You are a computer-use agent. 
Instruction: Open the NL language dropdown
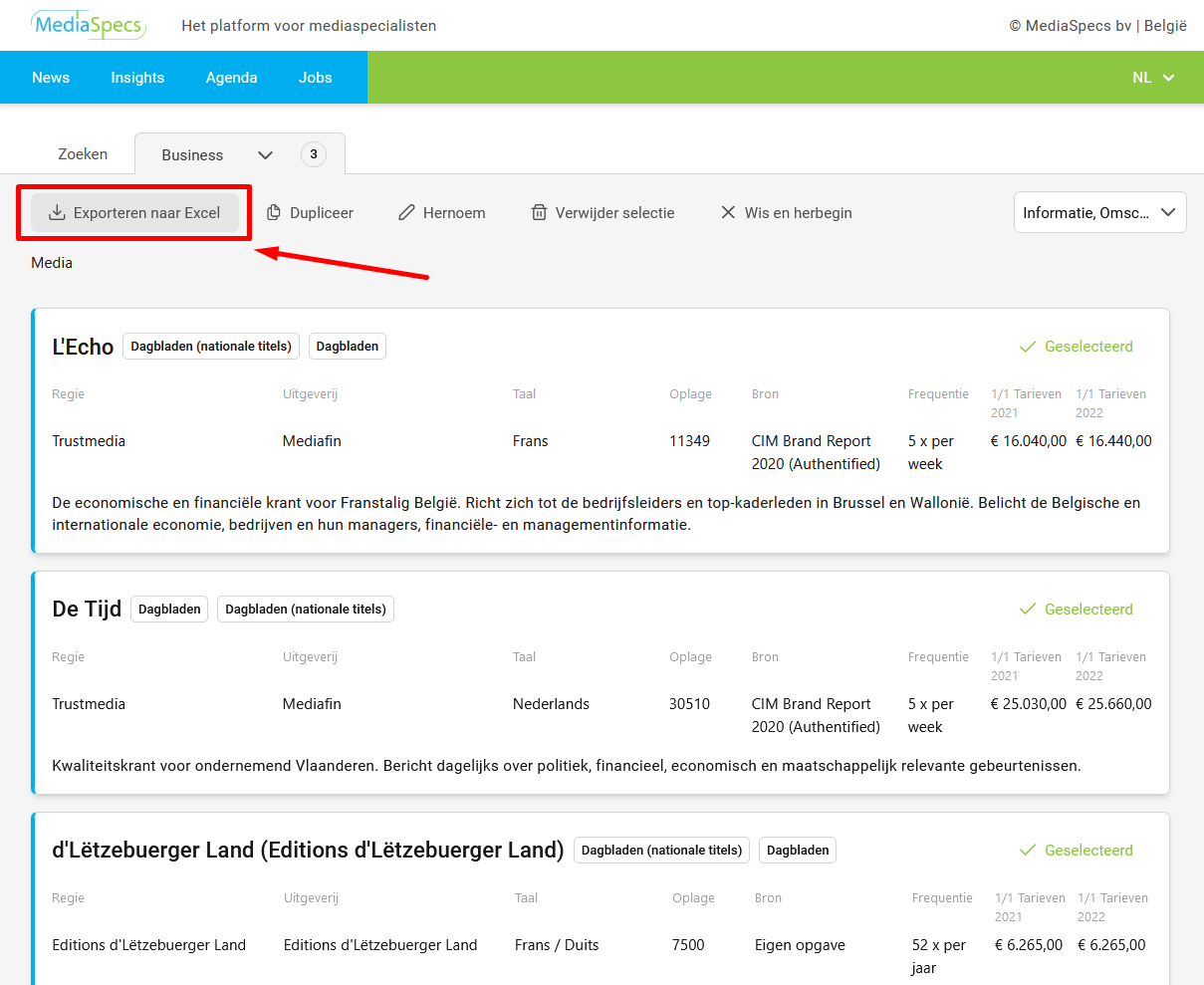tap(1153, 78)
